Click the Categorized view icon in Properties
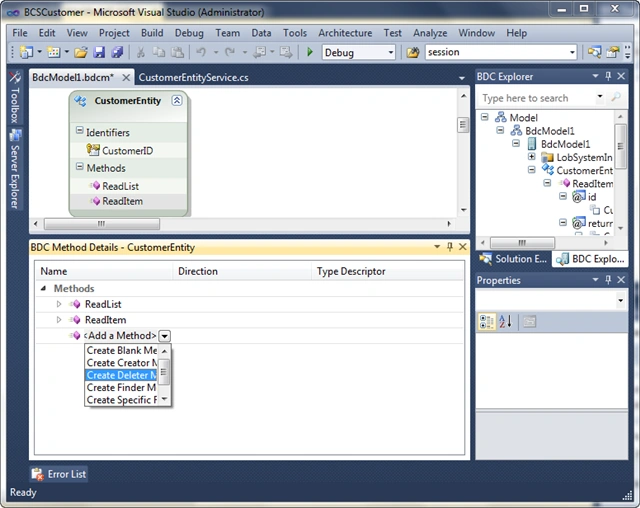 pos(487,322)
